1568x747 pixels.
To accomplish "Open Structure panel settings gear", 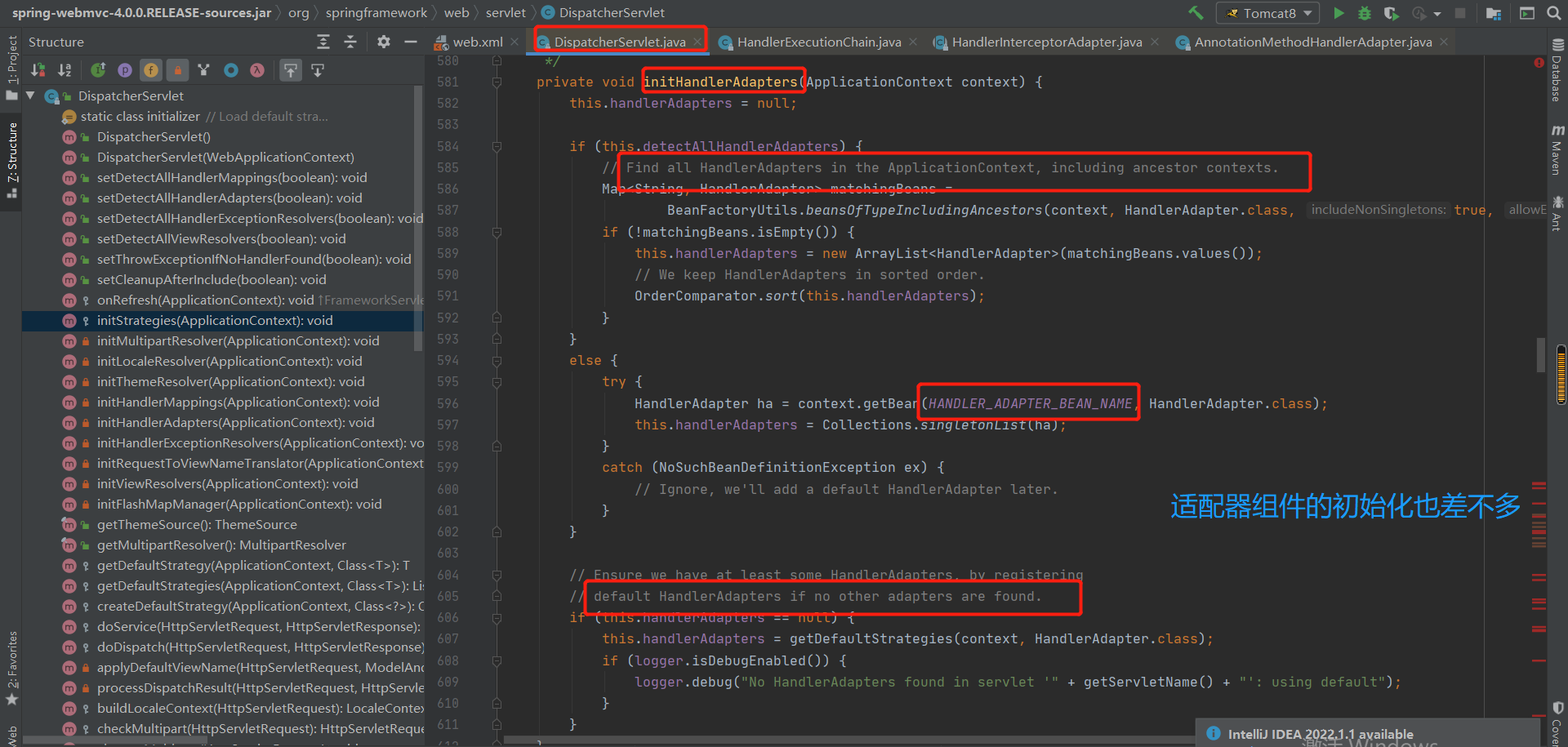I will click(384, 42).
